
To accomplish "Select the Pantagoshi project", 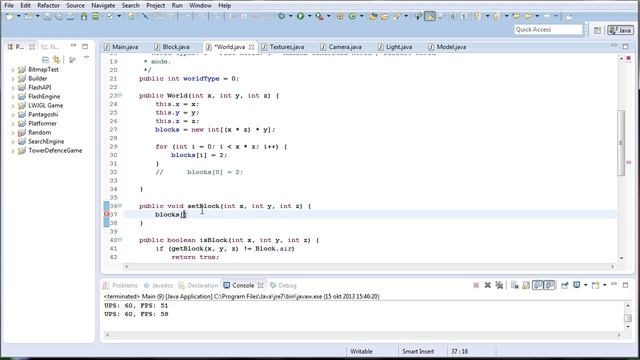I will [43, 115].
